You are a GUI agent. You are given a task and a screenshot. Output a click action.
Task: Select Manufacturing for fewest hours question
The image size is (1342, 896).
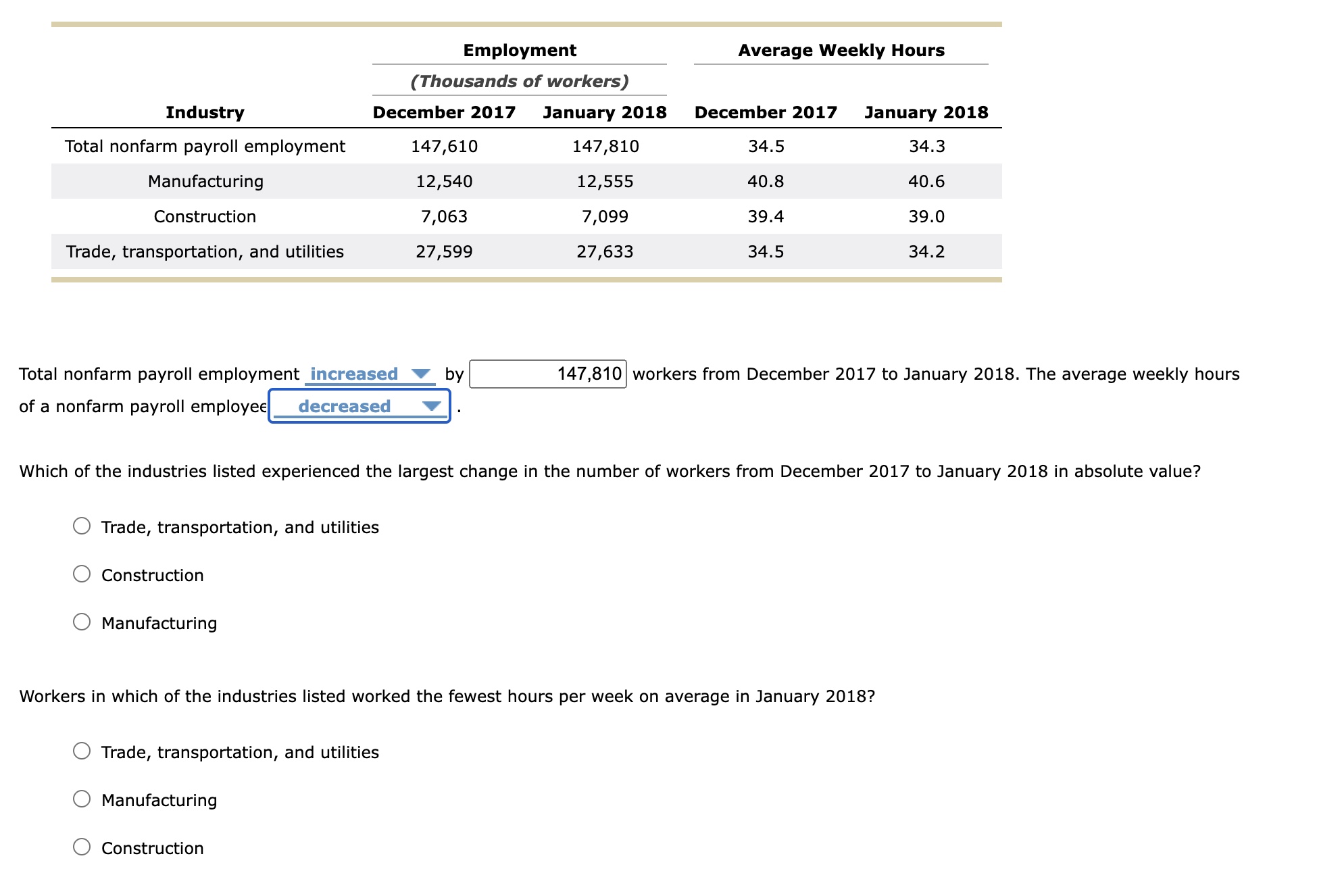(82, 797)
